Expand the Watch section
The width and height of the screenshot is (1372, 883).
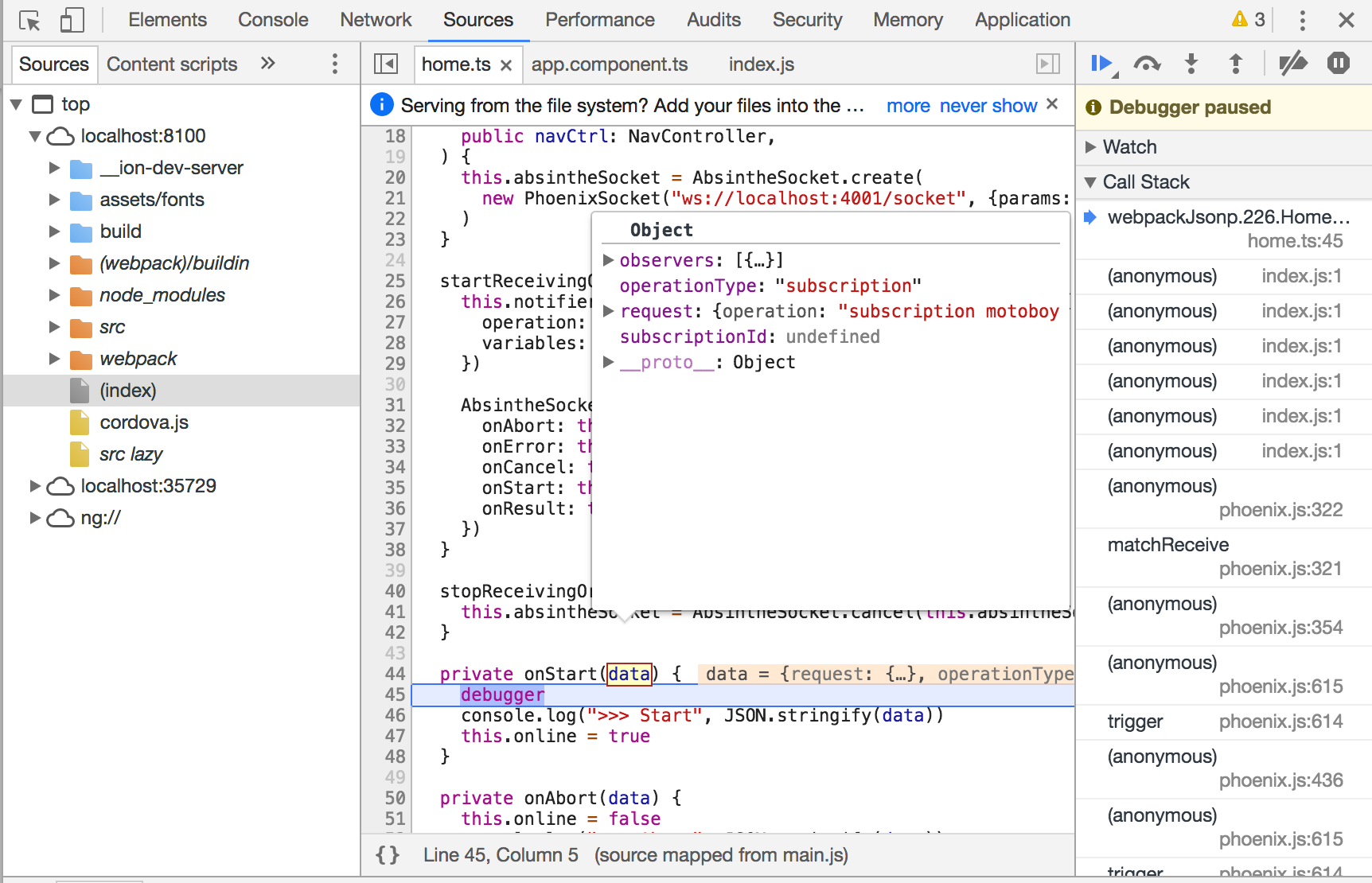pyautogui.click(x=1091, y=146)
